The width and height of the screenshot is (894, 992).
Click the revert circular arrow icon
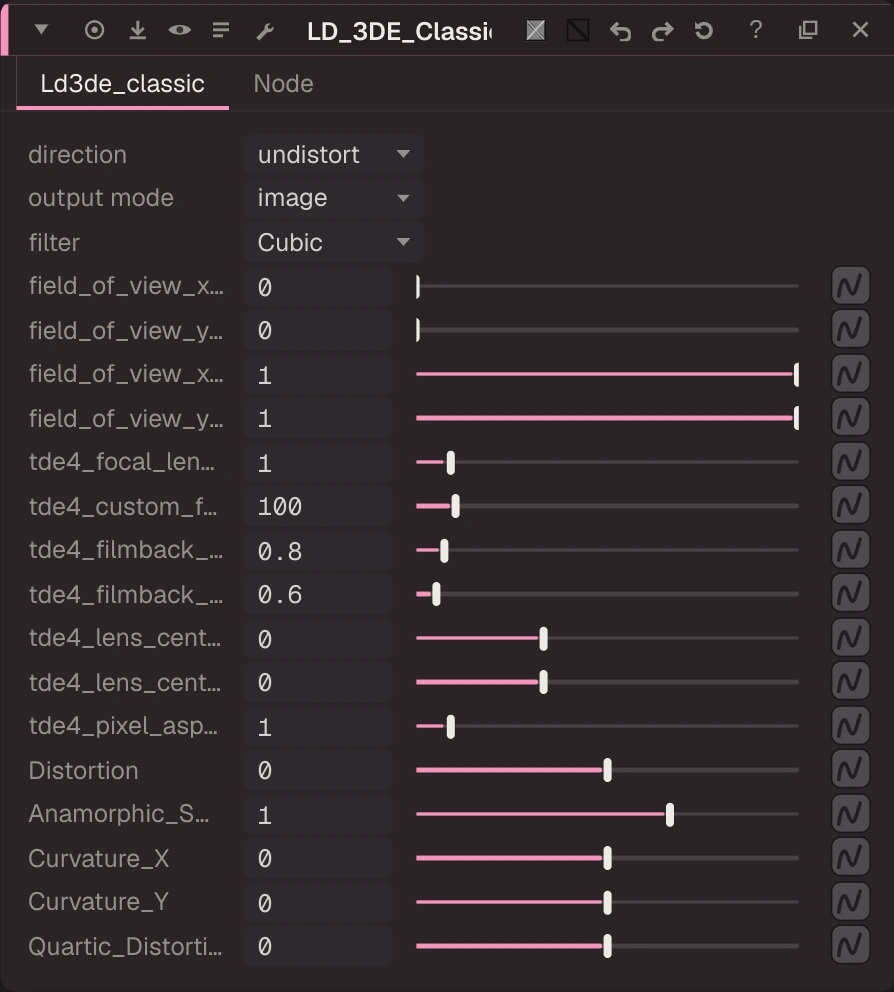pos(704,30)
